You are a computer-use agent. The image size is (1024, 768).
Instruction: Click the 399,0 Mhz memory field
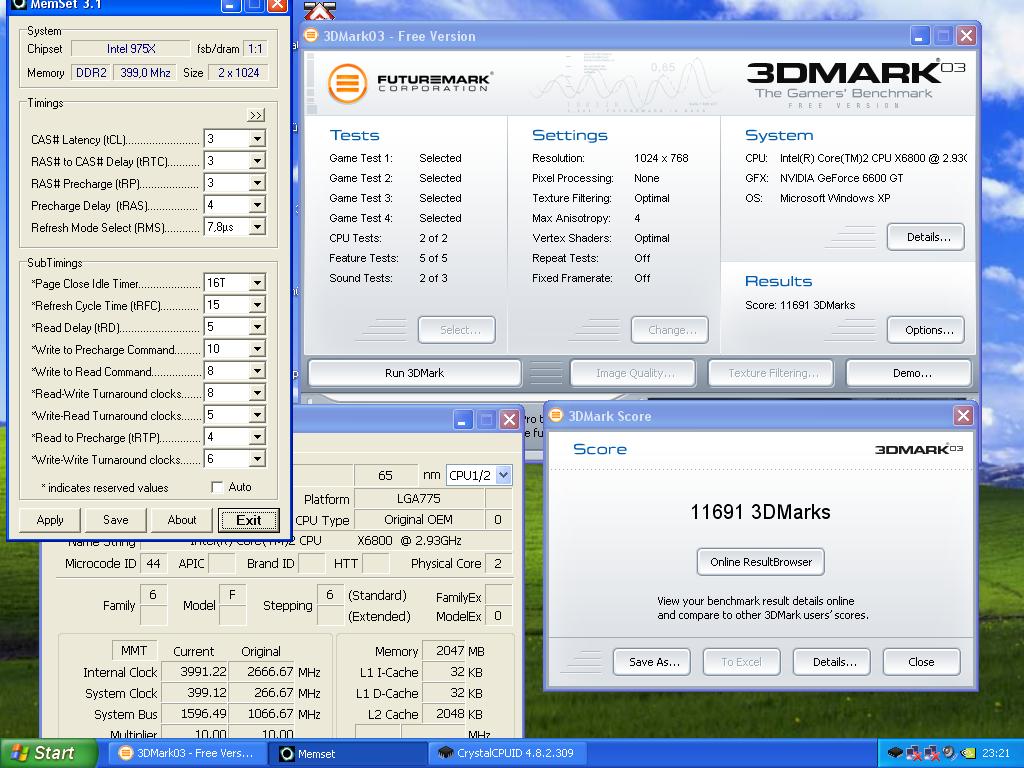tap(145, 72)
